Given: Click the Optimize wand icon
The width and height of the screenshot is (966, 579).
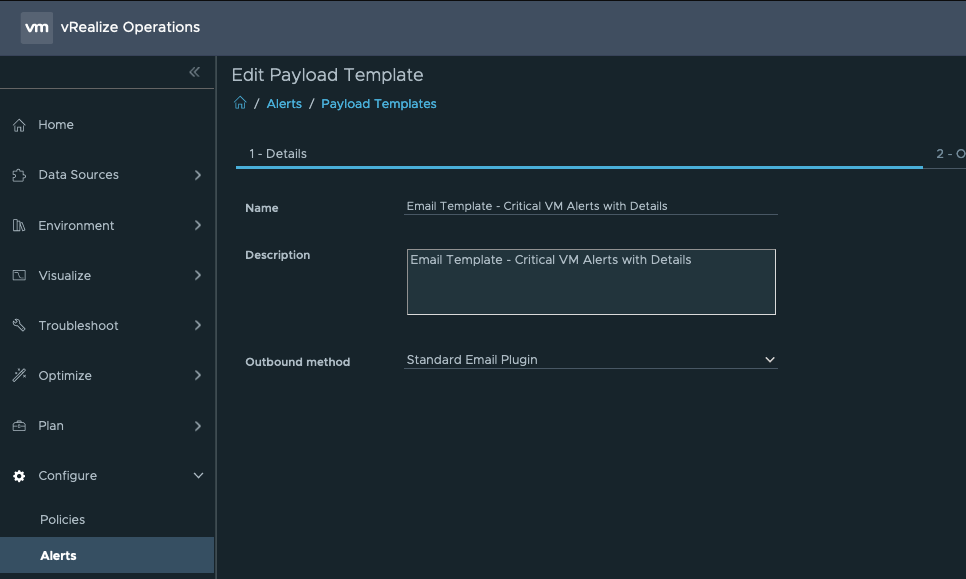Looking at the screenshot, I should (19, 376).
